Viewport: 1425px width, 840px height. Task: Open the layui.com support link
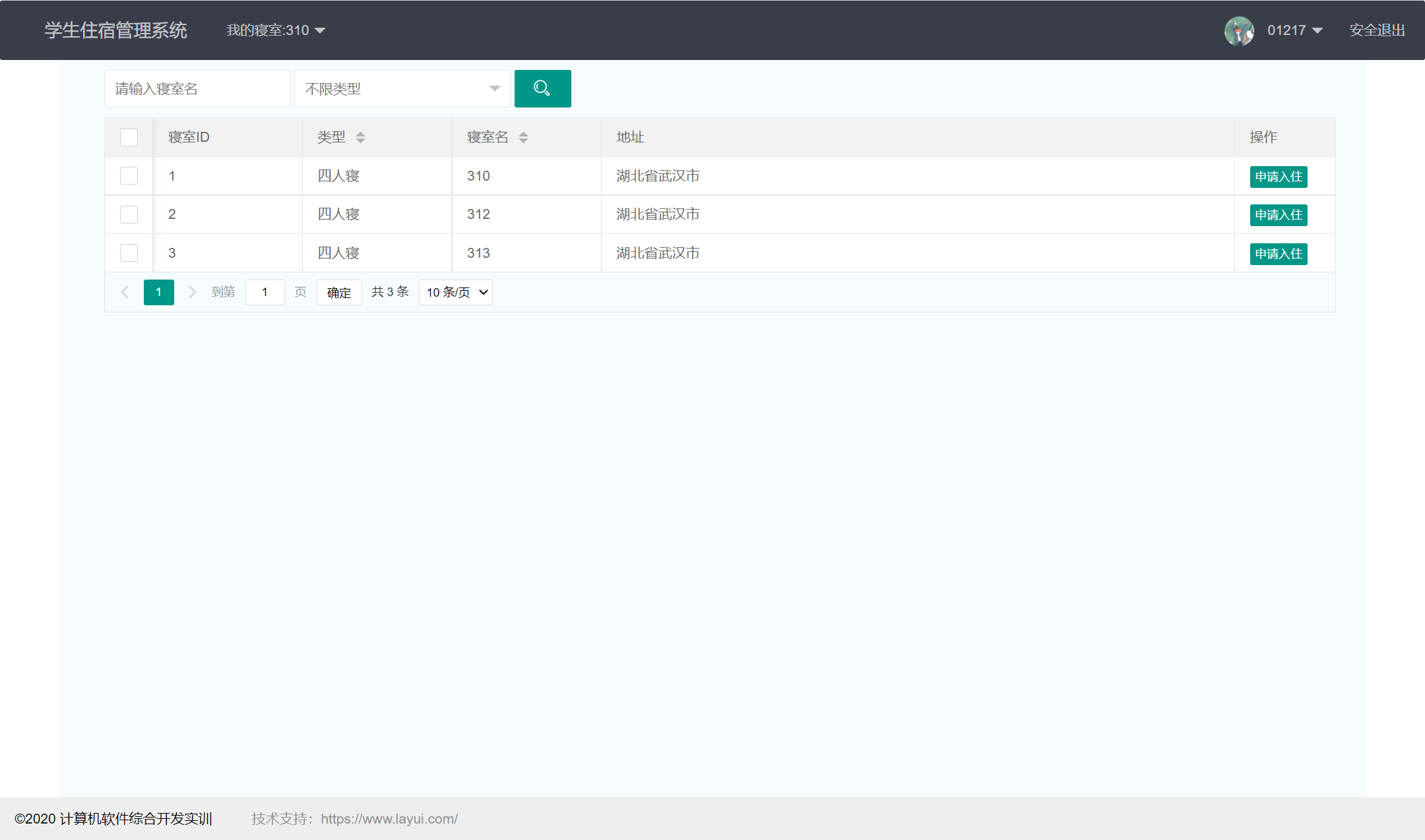pos(389,819)
